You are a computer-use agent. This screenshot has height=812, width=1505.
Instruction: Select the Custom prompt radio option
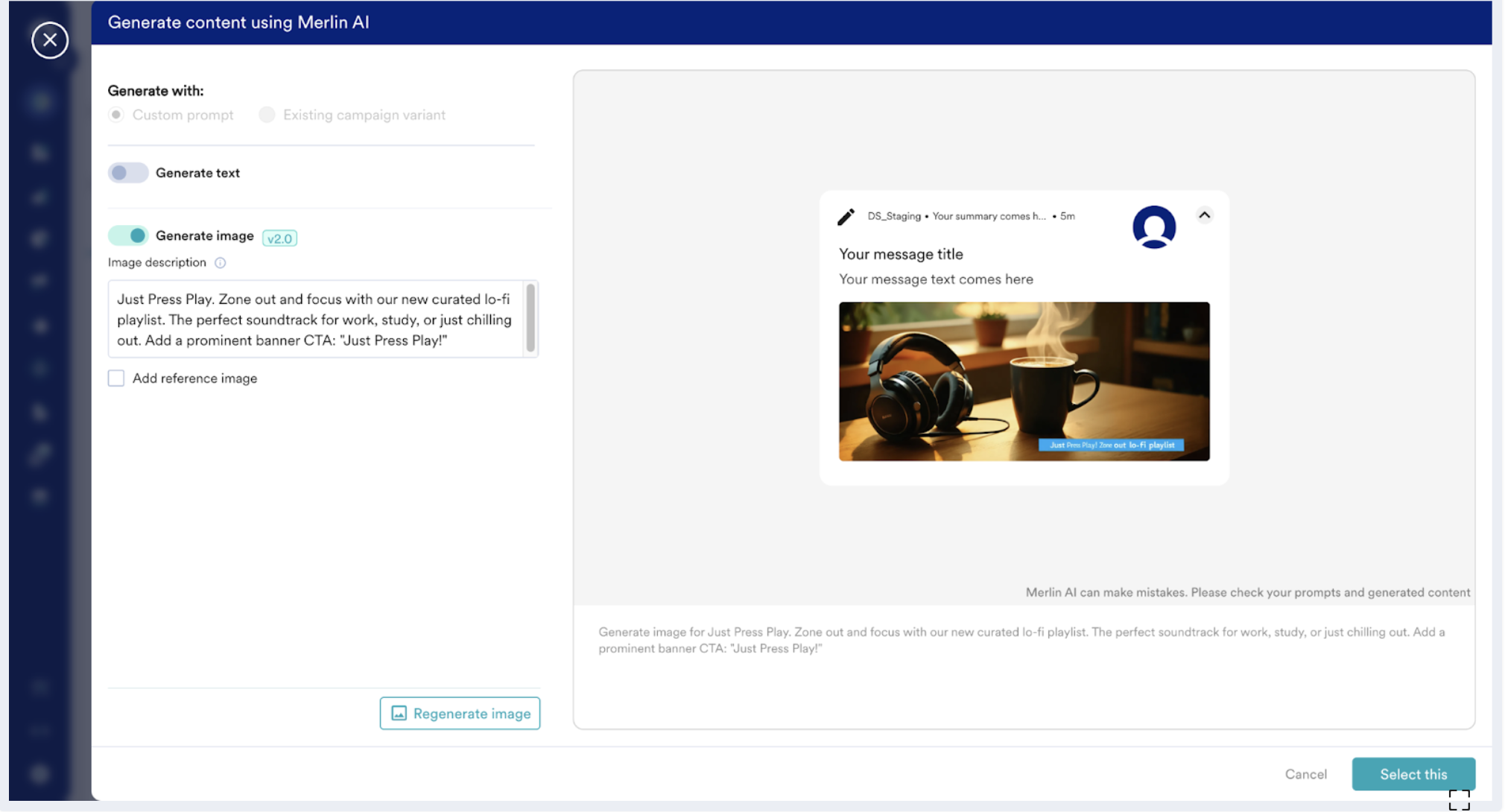(116, 115)
